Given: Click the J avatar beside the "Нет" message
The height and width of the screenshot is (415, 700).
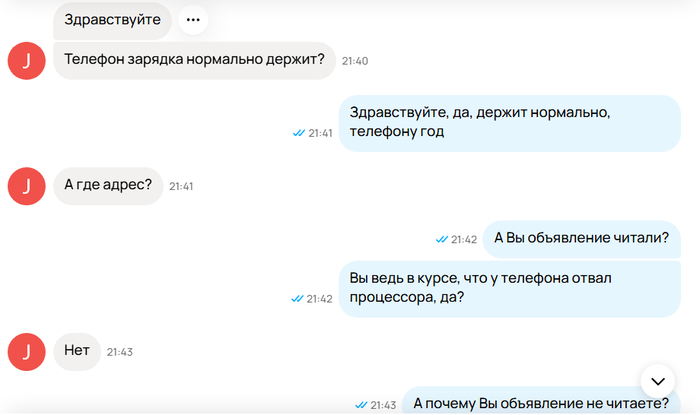Looking at the screenshot, I should (27, 351).
